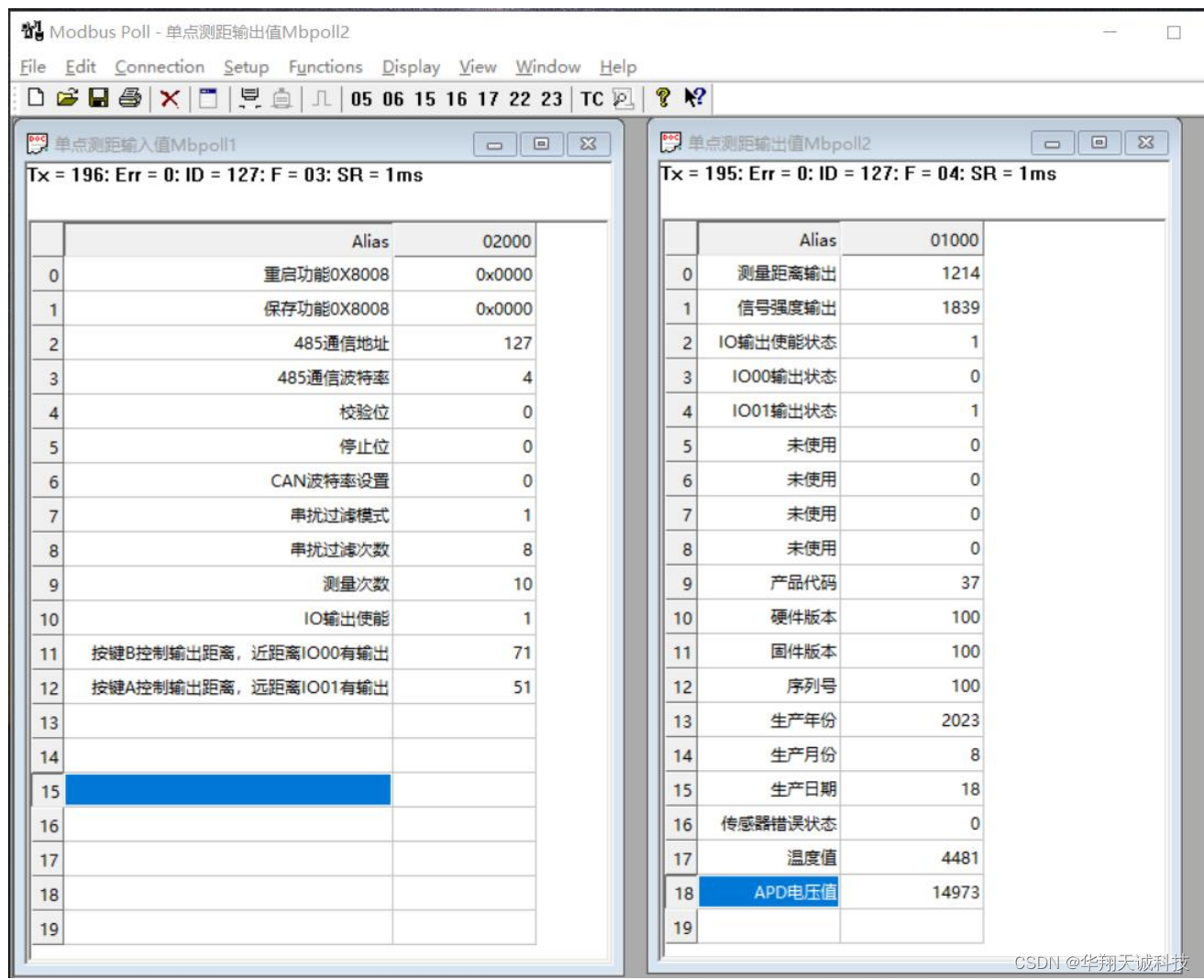This screenshot has width=1204, height=980.
Task: Select function 23 toolbar button
Action: tap(551, 99)
